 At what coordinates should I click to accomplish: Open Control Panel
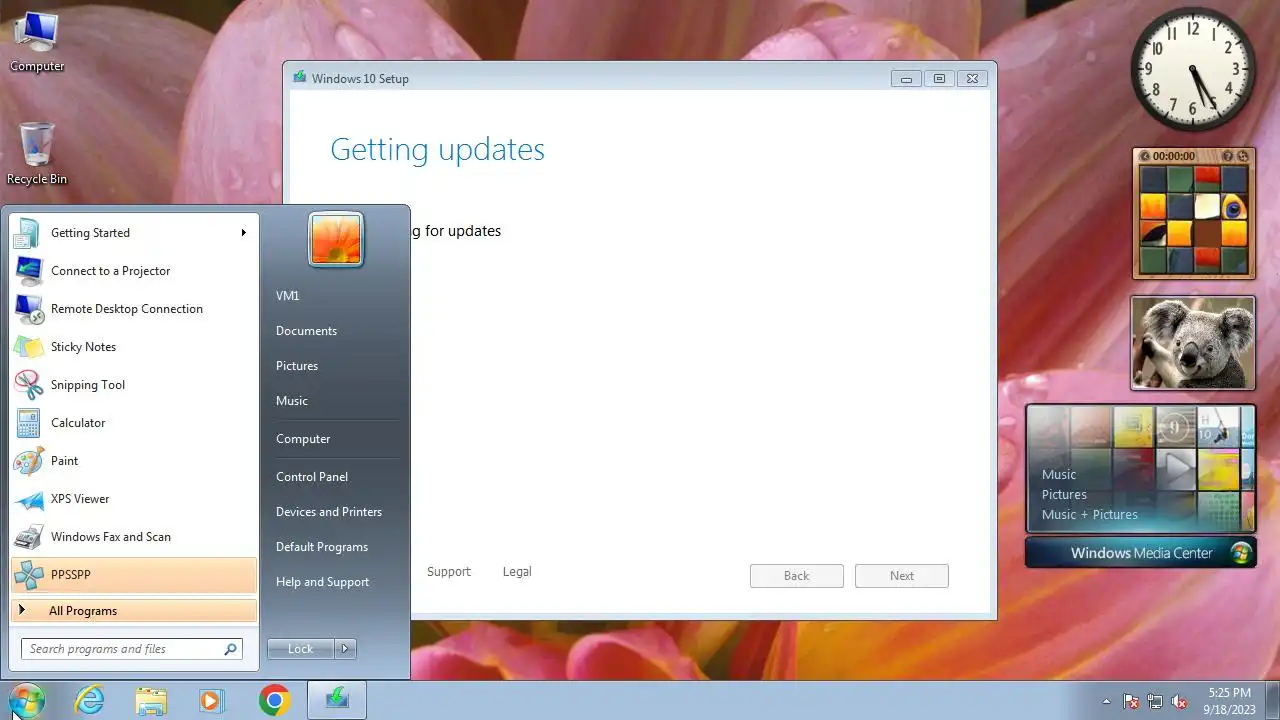click(312, 477)
